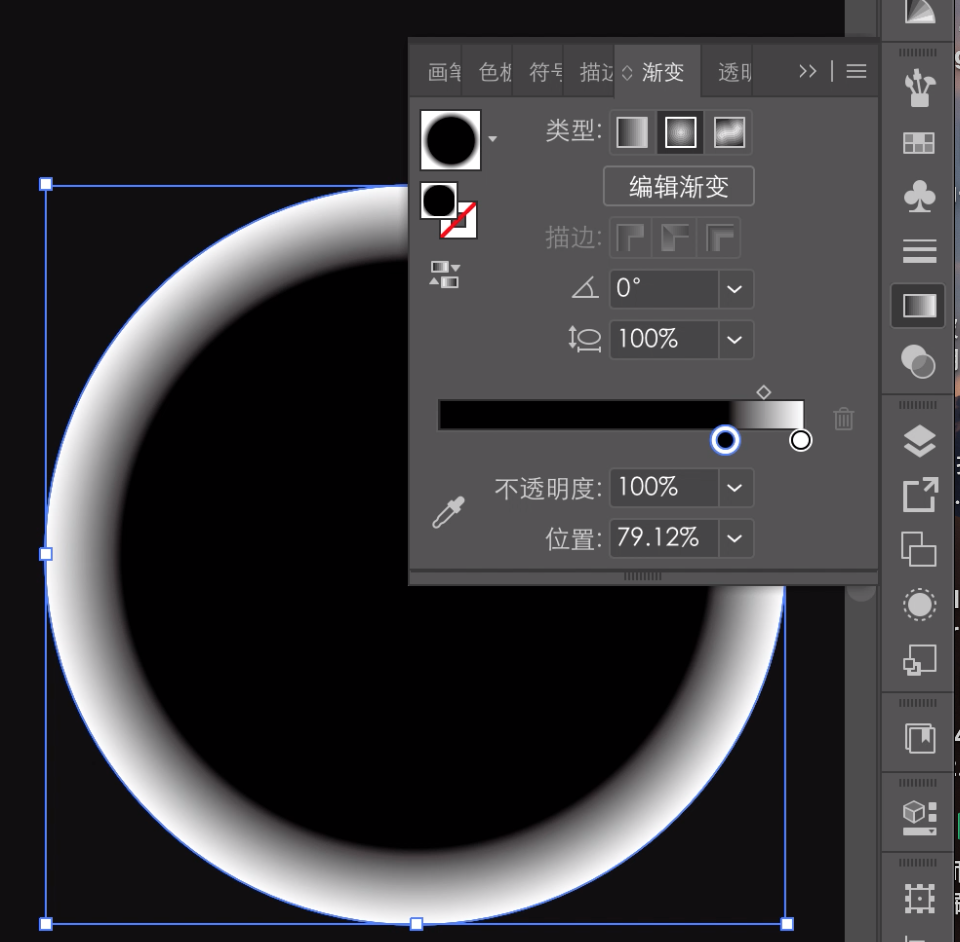Click the 编辑渐变 button
Viewport: 960px width, 942px height.
tap(678, 186)
